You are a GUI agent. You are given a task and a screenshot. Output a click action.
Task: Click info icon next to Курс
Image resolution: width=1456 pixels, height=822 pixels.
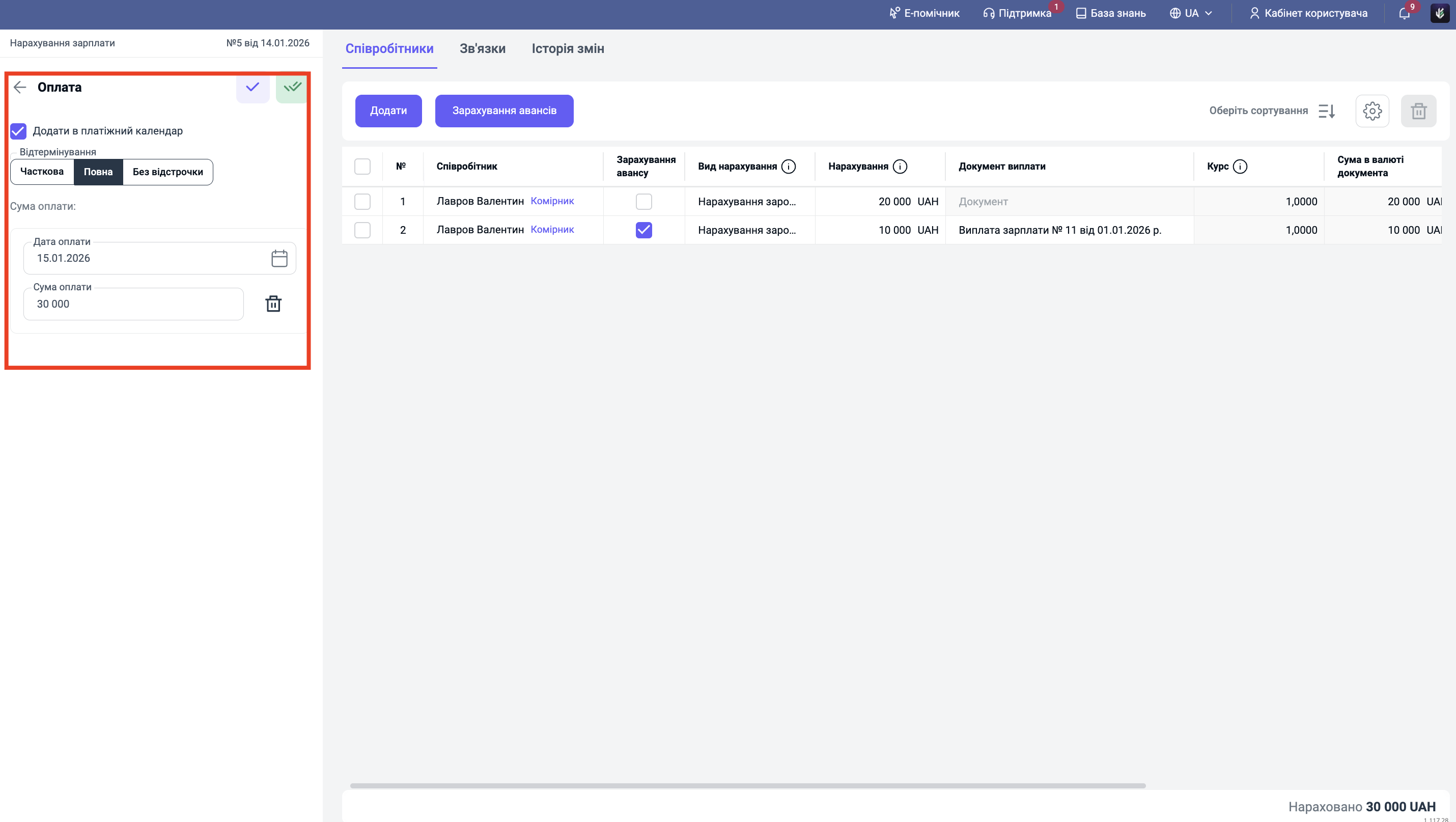click(1240, 166)
